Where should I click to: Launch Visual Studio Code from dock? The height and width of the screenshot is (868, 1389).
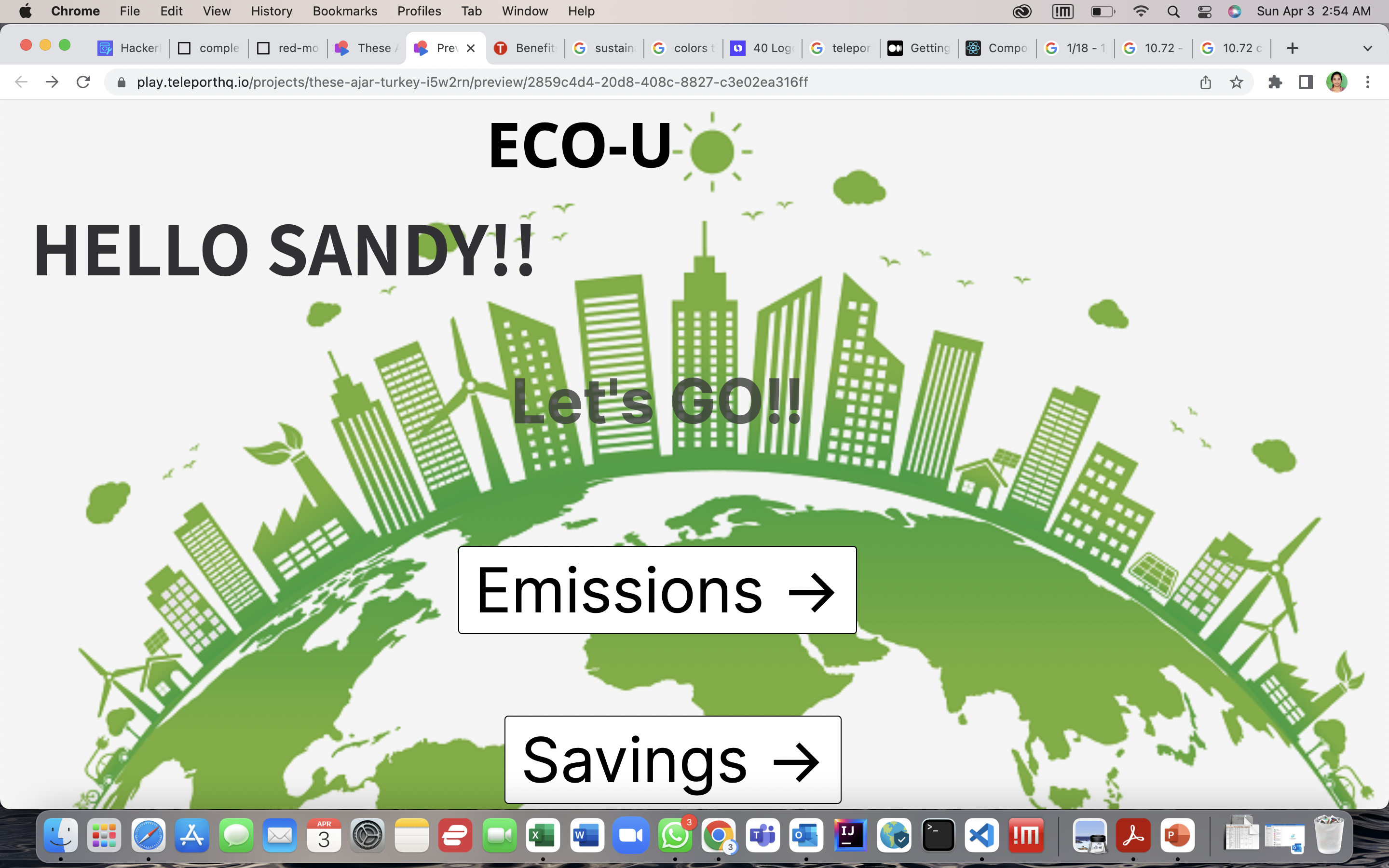coord(981,835)
